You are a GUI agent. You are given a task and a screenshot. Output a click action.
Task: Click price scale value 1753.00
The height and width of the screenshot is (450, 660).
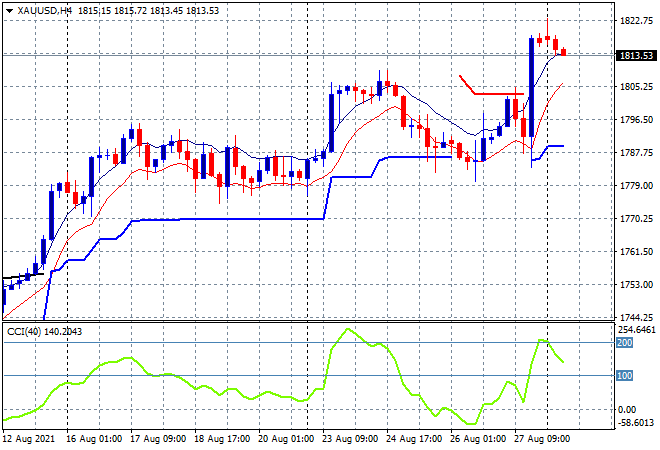pyautogui.click(x=636, y=285)
